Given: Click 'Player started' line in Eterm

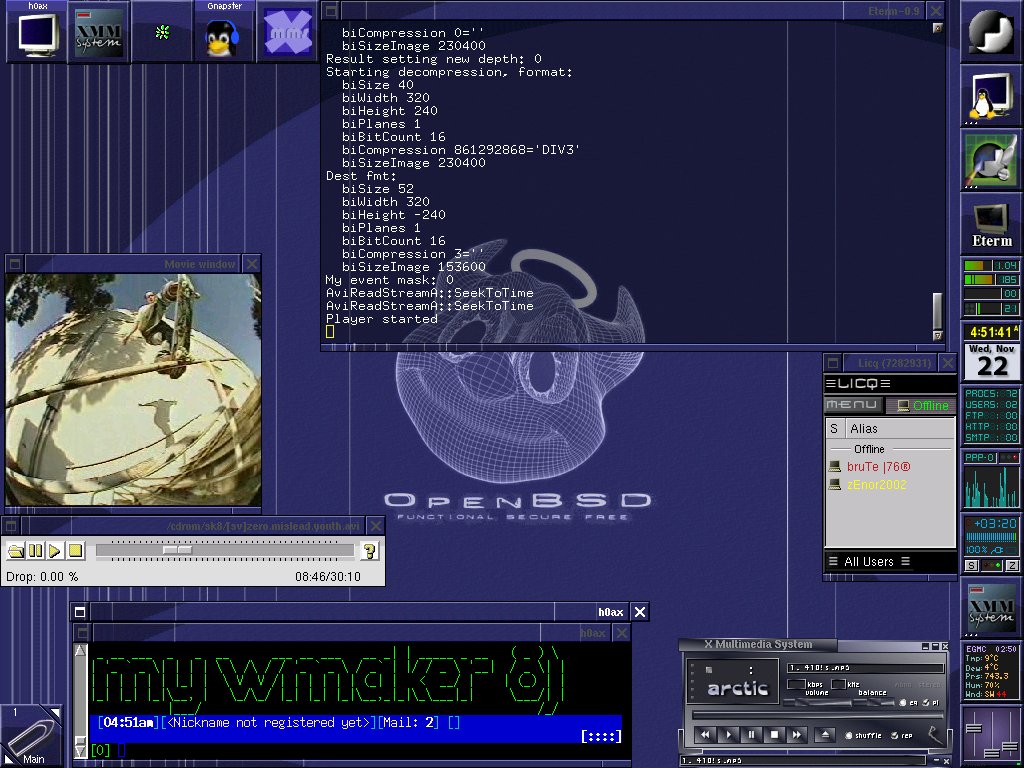Looking at the screenshot, I should (381, 319).
